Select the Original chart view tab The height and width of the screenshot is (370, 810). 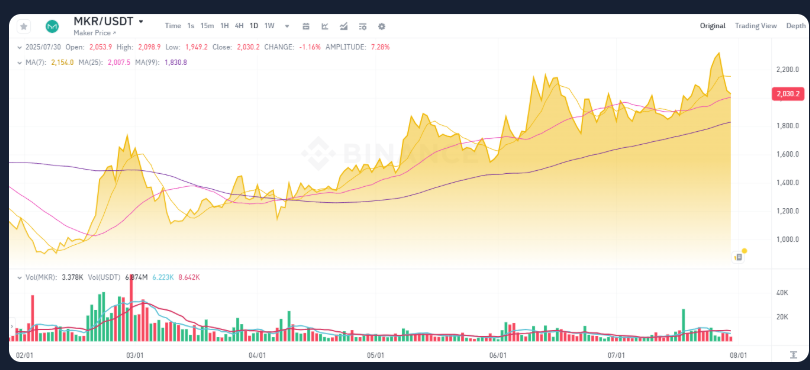click(713, 26)
